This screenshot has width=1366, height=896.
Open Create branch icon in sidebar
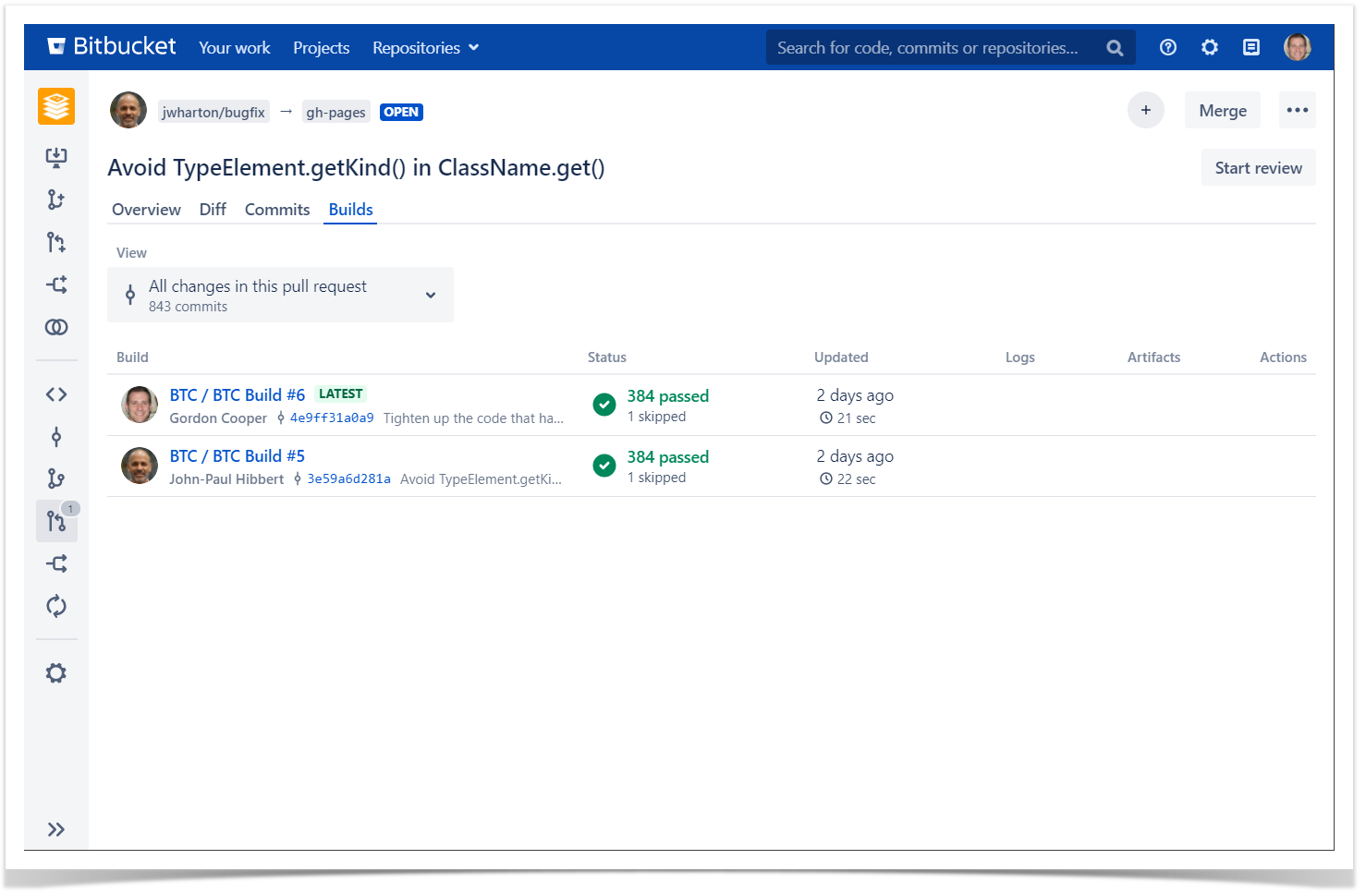[56, 200]
